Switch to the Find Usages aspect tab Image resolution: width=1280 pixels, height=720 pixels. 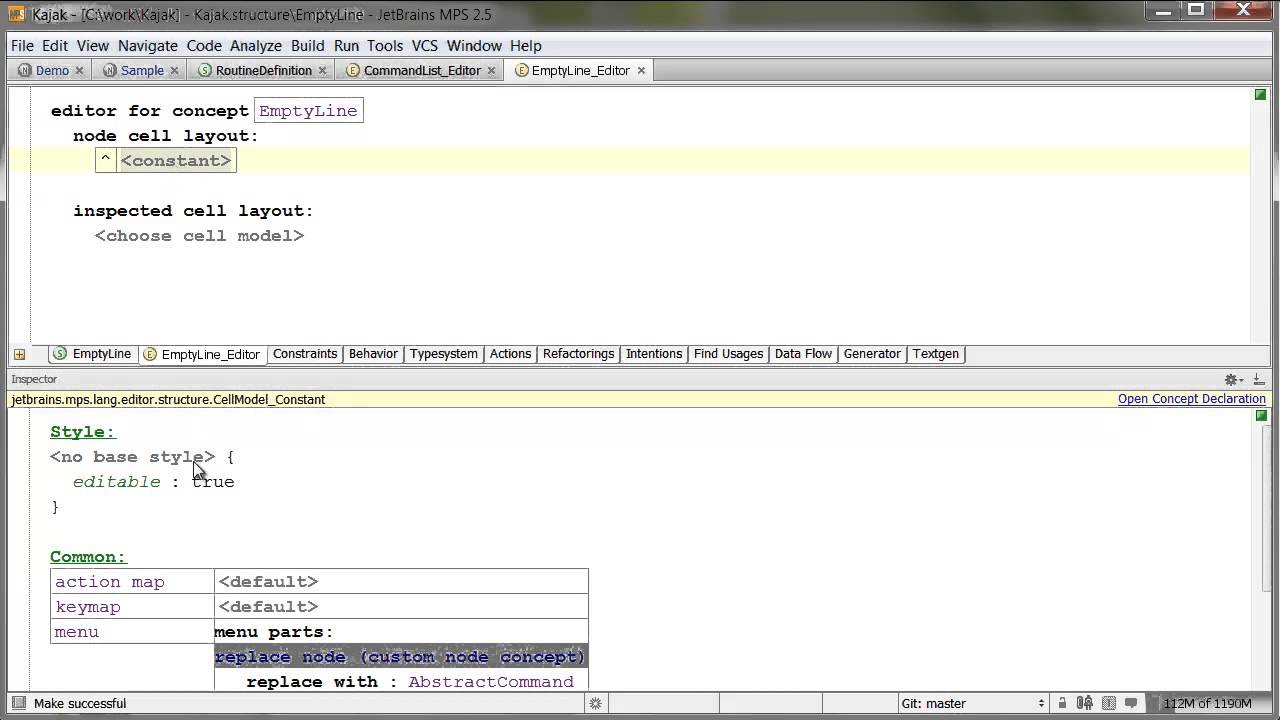(x=728, y=354)
